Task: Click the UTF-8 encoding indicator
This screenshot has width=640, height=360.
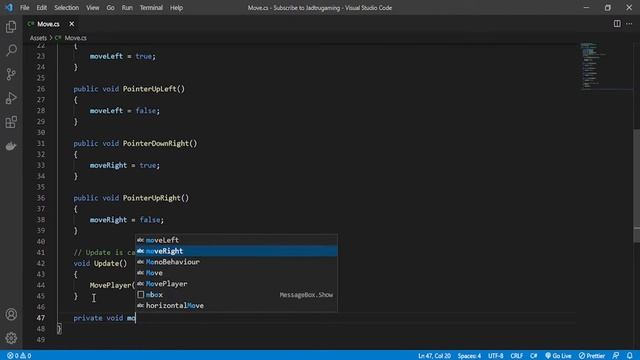Action: (x=496, y=356)
